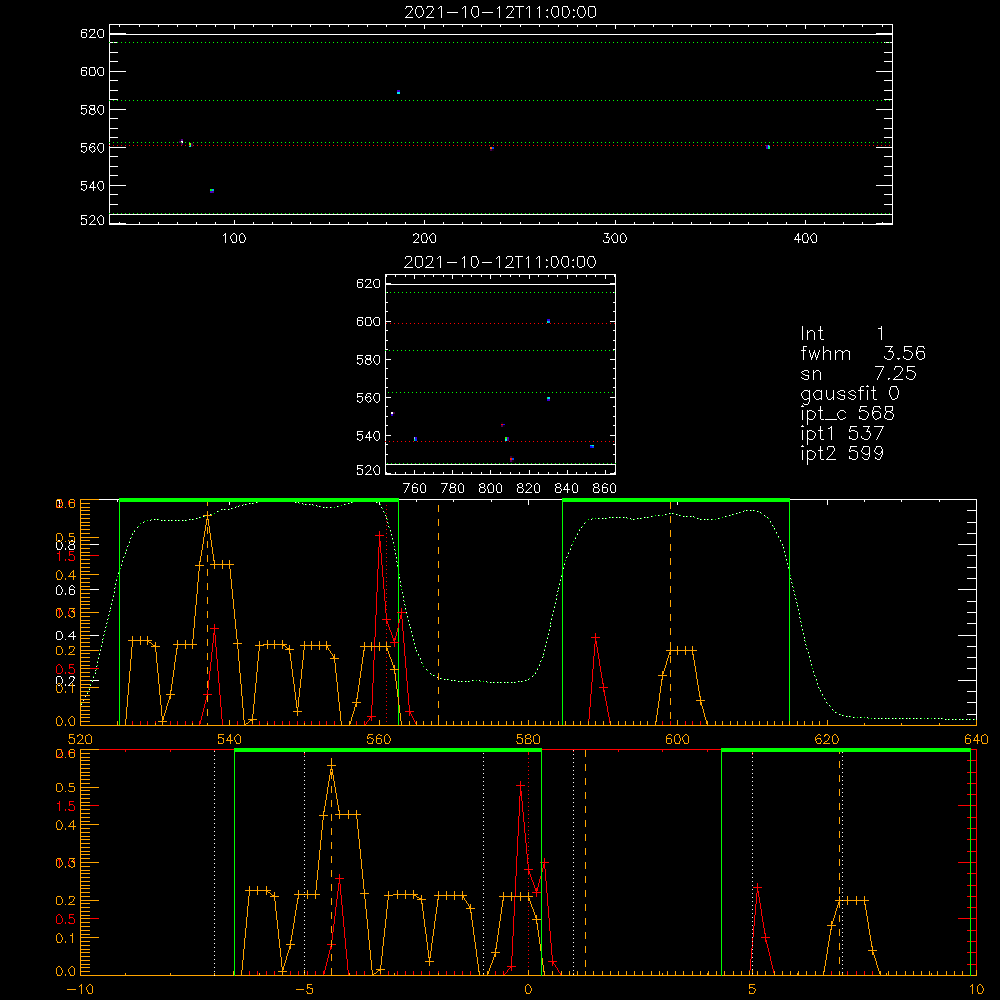Click the 840 x-axis label of the middle plot
The width and height of the screenshot is (1000, 1000).
[x=566, y=489]
